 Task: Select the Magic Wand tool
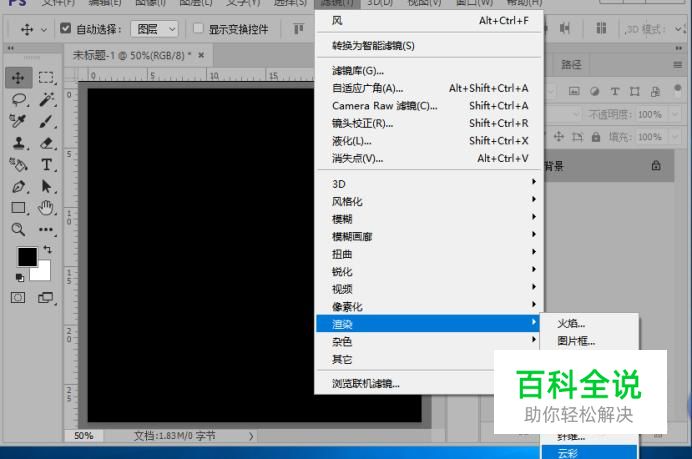47,99
